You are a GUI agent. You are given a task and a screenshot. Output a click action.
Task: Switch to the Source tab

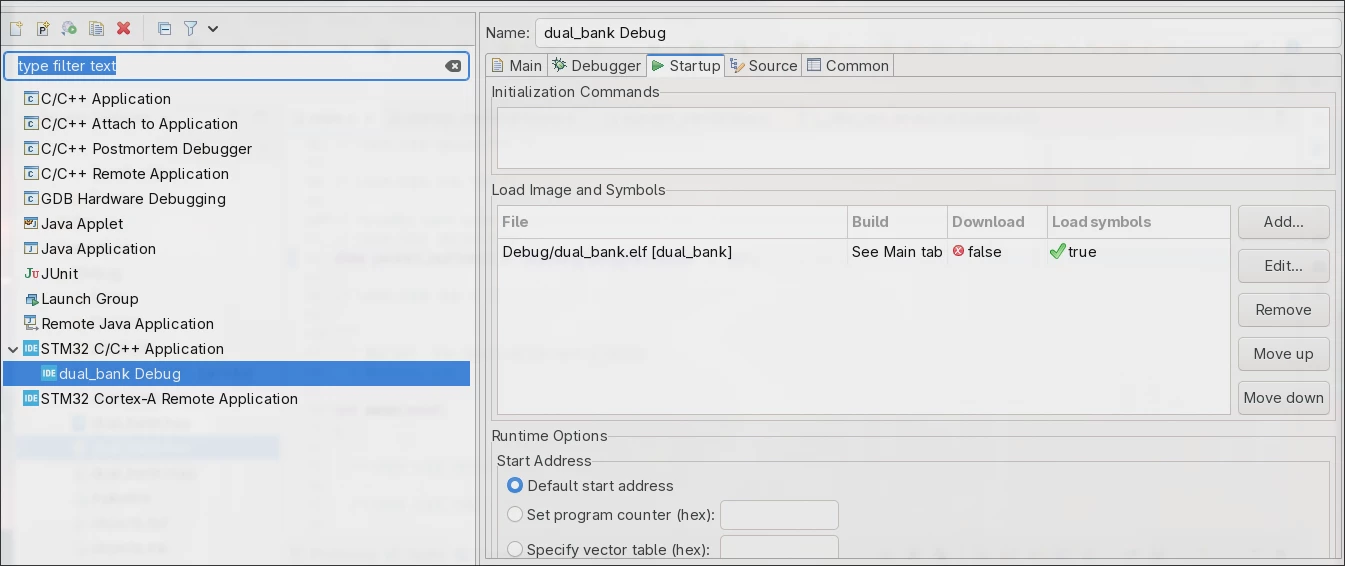tap(764, 66)
